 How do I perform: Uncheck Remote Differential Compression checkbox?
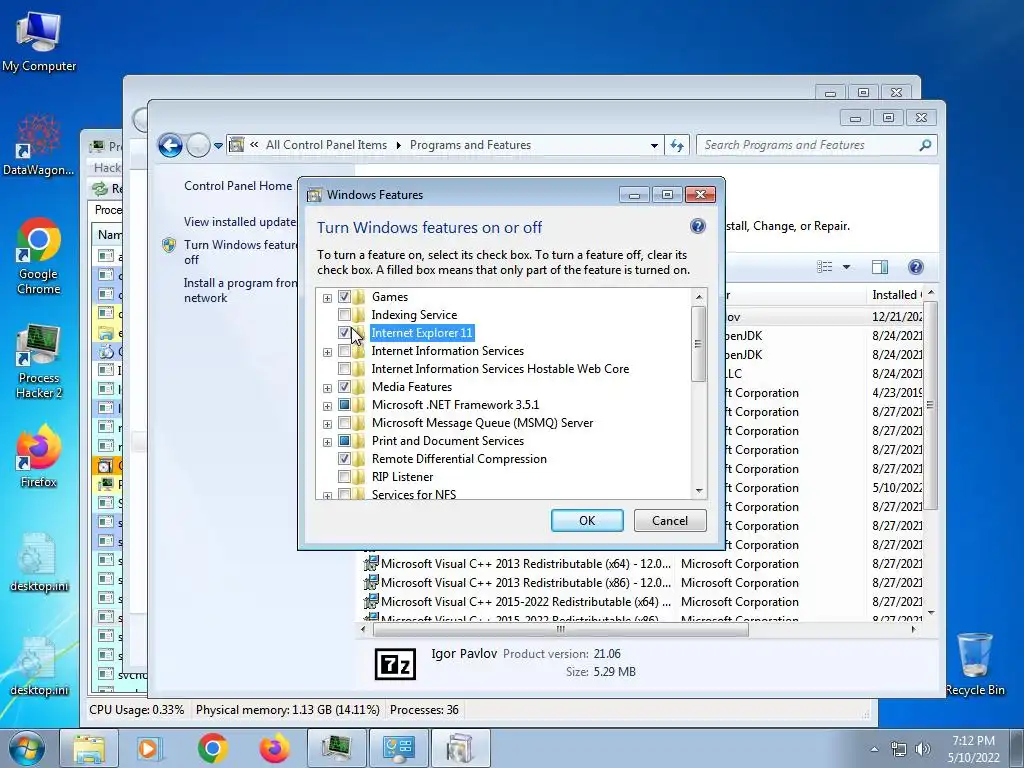pos(344,458)
